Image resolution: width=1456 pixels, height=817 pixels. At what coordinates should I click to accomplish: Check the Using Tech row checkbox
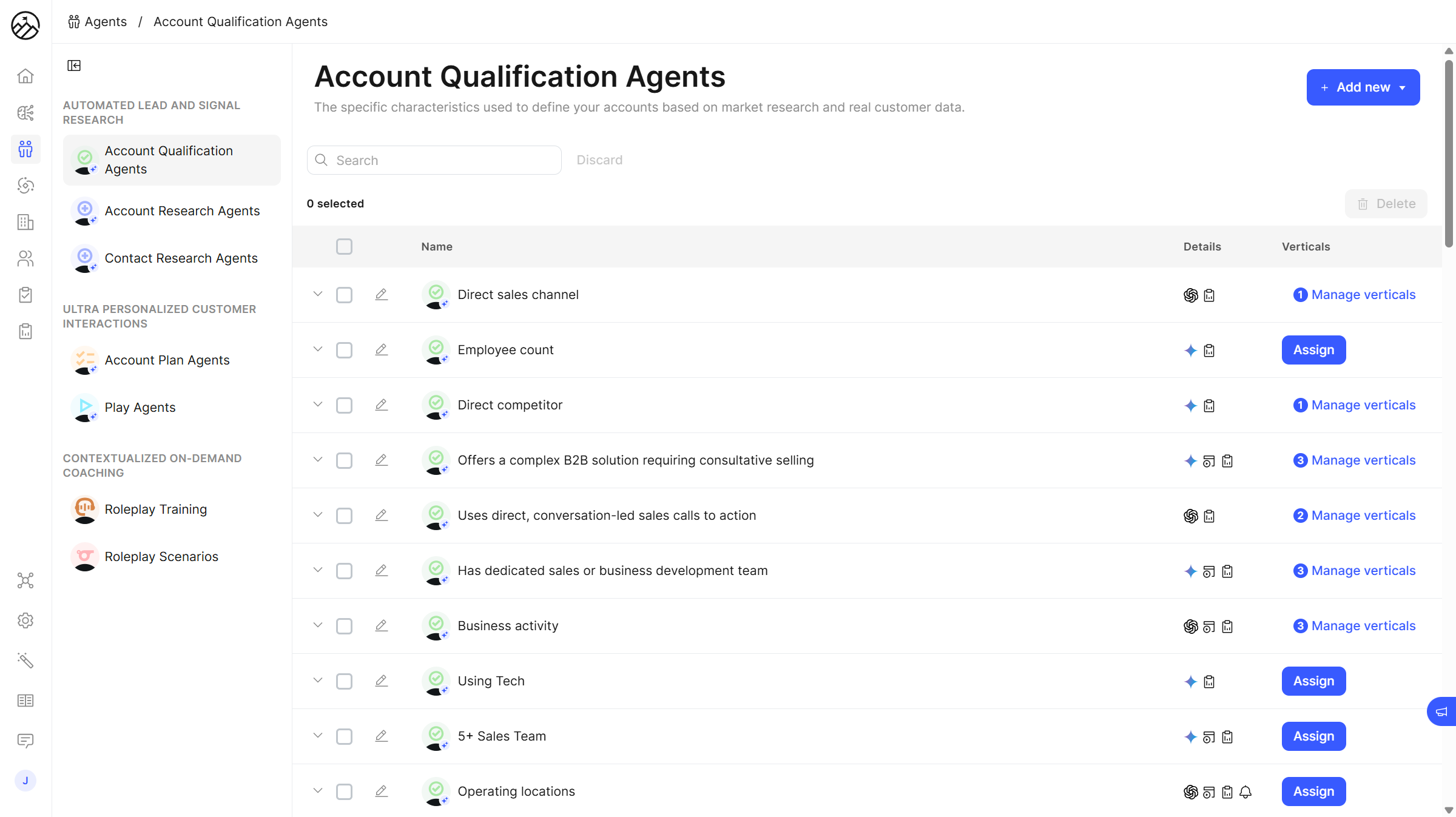[x=344, y=682]
